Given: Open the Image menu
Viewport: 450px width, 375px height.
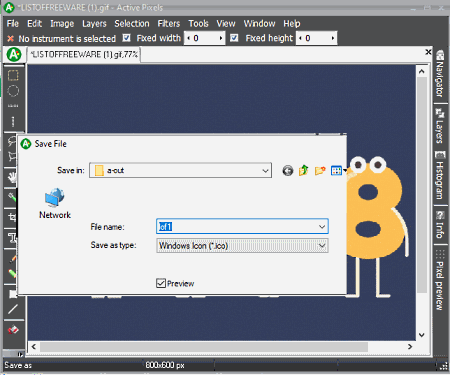Looking at the screenshot, I should click(x=62, y=24).
